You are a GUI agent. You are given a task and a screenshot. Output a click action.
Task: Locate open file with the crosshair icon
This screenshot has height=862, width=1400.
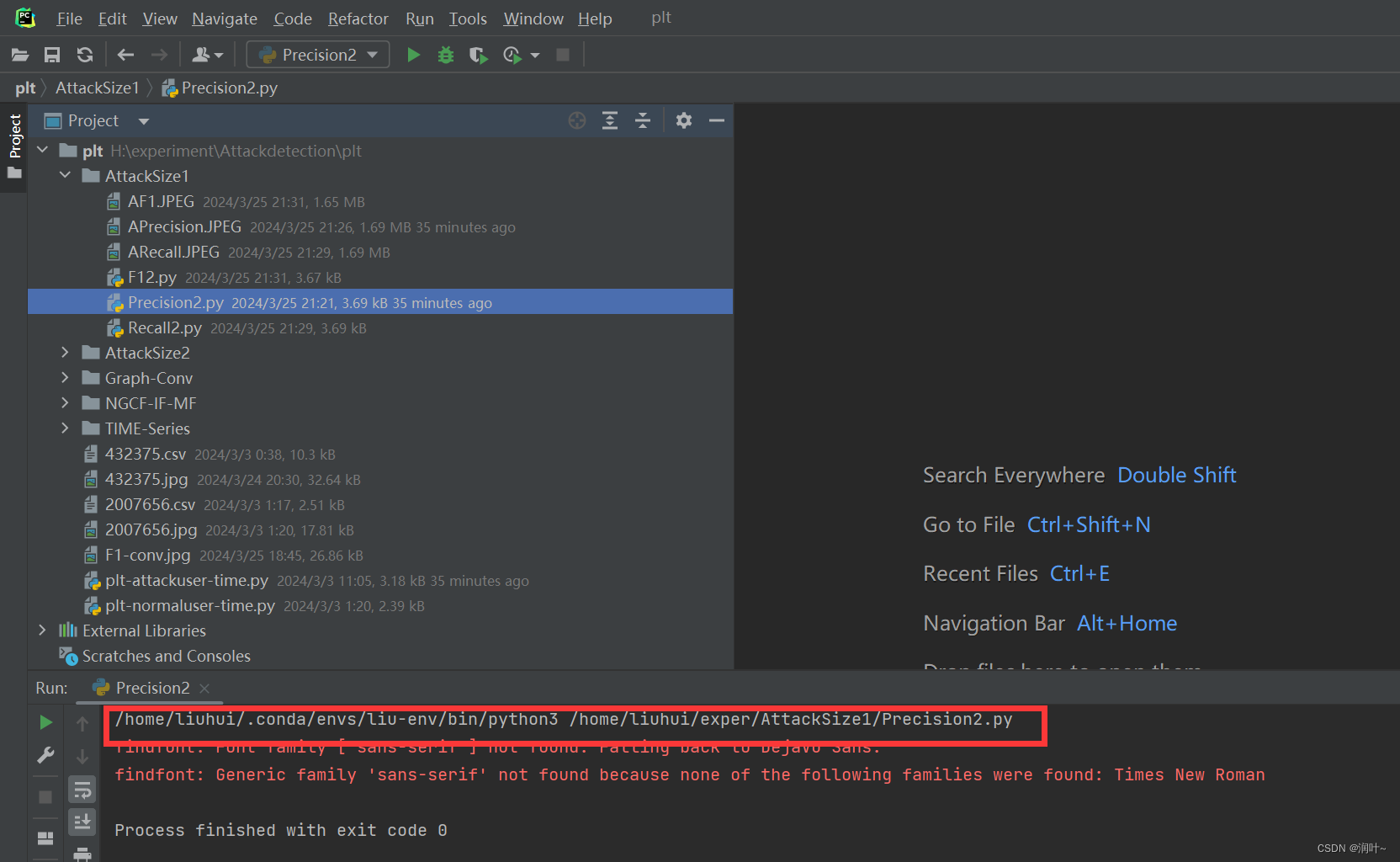click(577, 120)
